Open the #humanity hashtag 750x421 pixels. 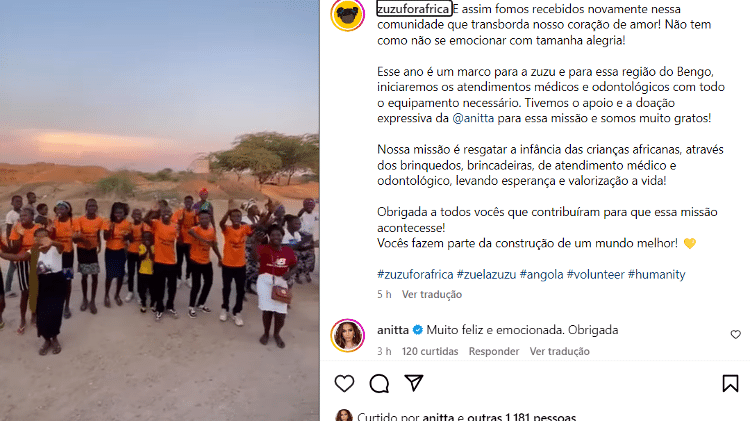tap(657, 274)
